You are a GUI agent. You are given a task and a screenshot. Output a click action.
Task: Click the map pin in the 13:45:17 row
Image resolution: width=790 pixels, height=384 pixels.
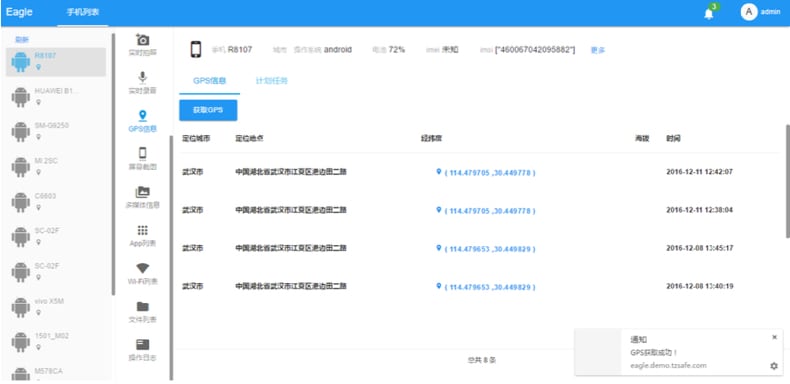[438, 248]
